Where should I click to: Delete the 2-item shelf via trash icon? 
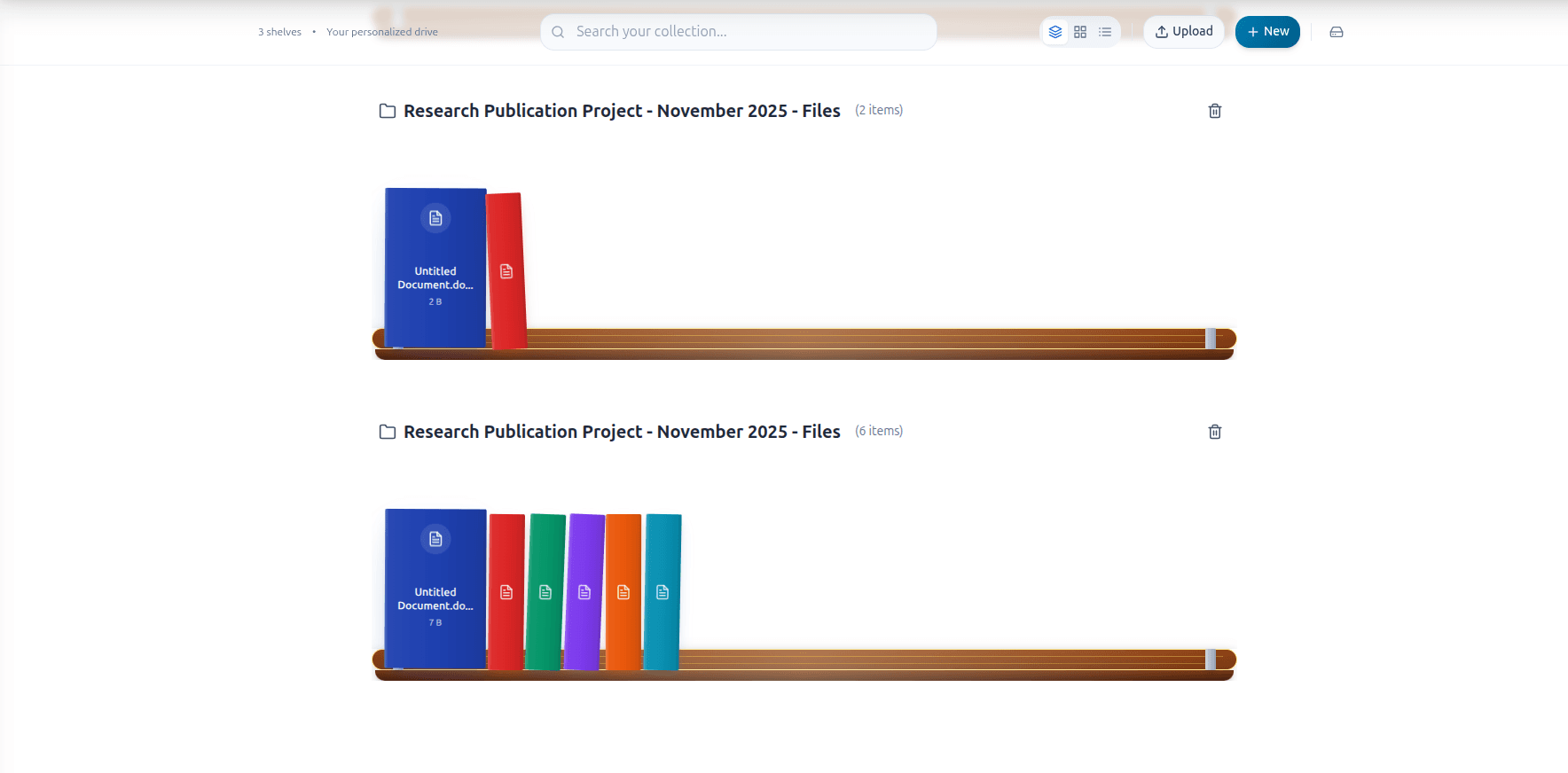click(x=1215, y=111)
